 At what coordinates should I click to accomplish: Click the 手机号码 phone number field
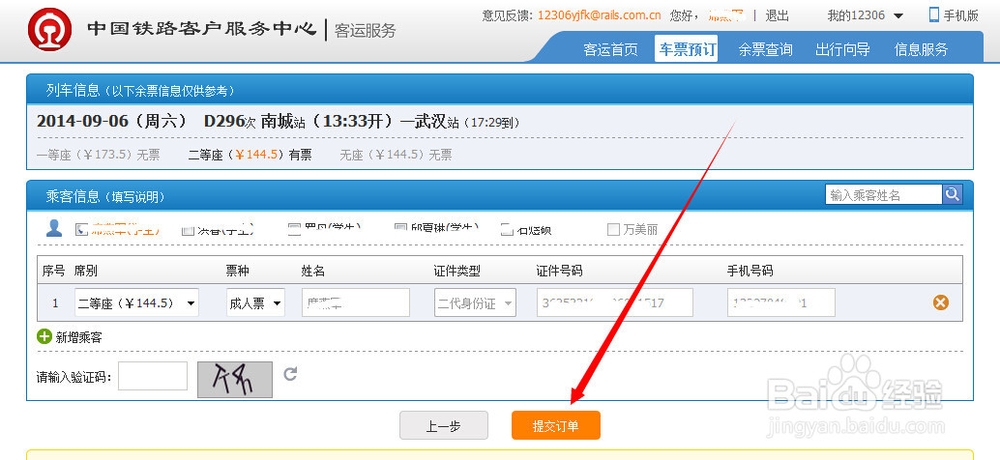pyautogui.click(x=781, y=303)
